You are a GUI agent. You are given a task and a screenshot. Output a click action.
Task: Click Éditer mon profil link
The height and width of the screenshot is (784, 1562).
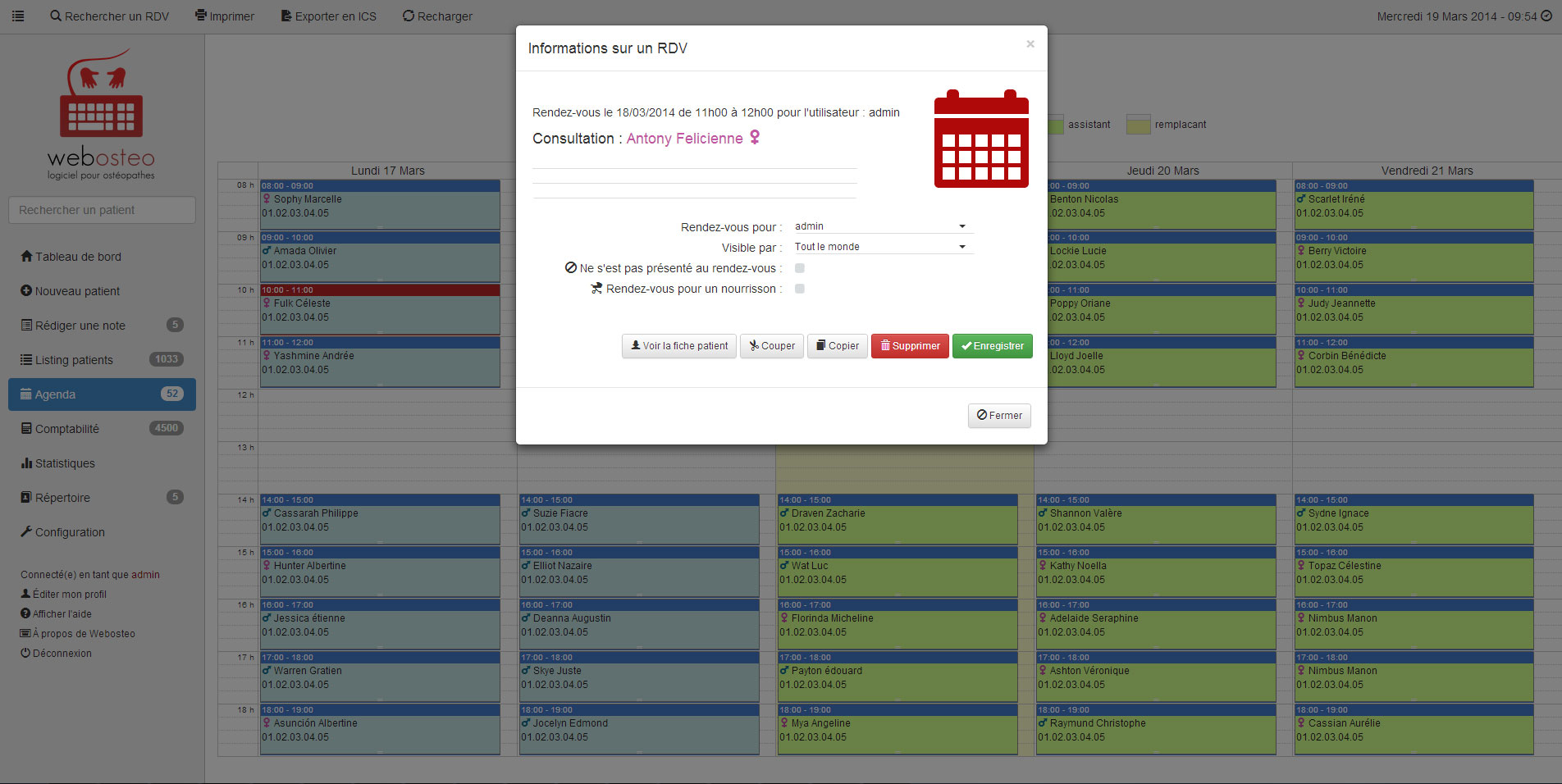click(x=64, y=595)
